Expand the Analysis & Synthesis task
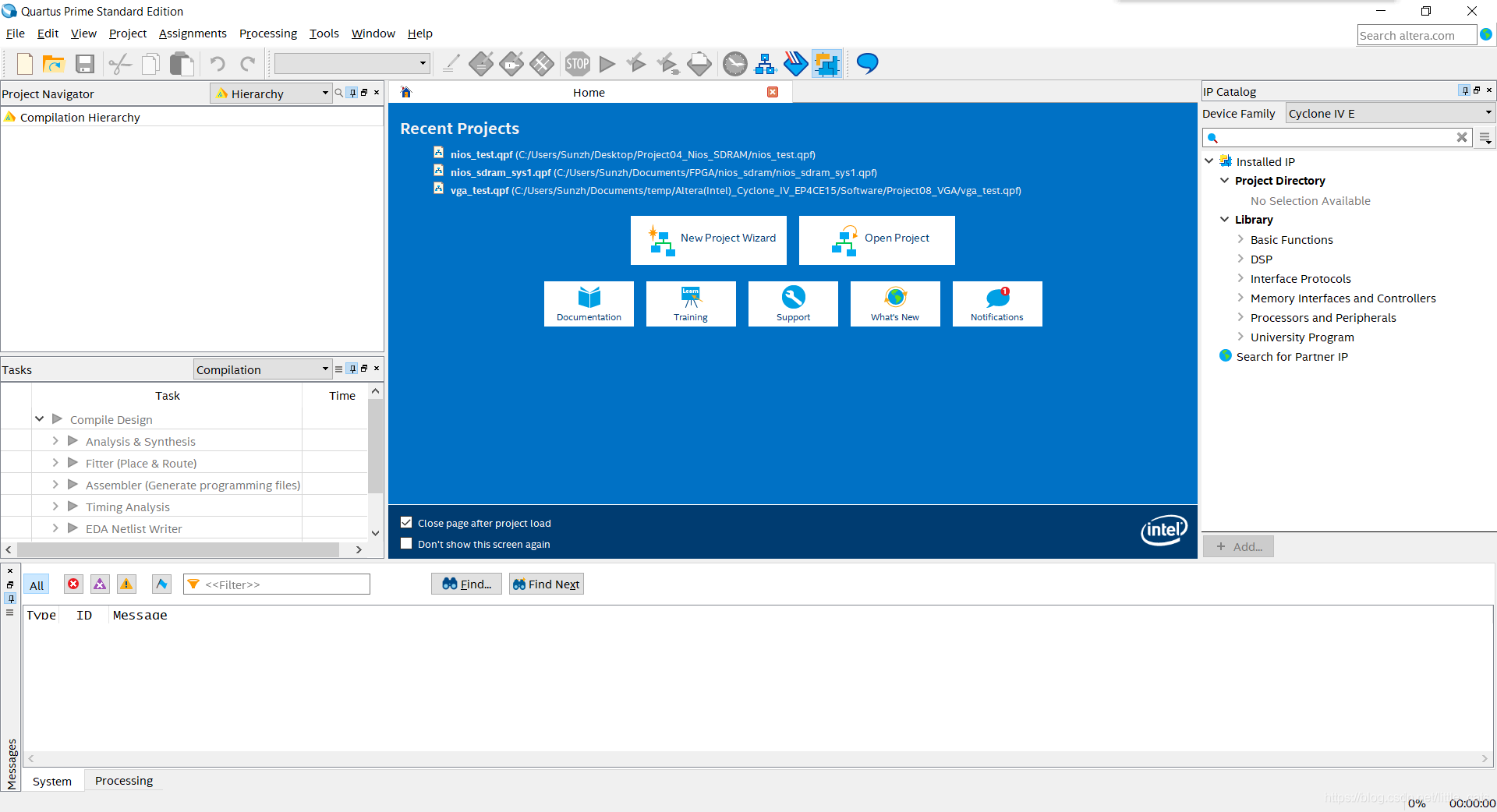Image resolution: width=1497 pixels, height=812 pixels. [x=55, y=441]
